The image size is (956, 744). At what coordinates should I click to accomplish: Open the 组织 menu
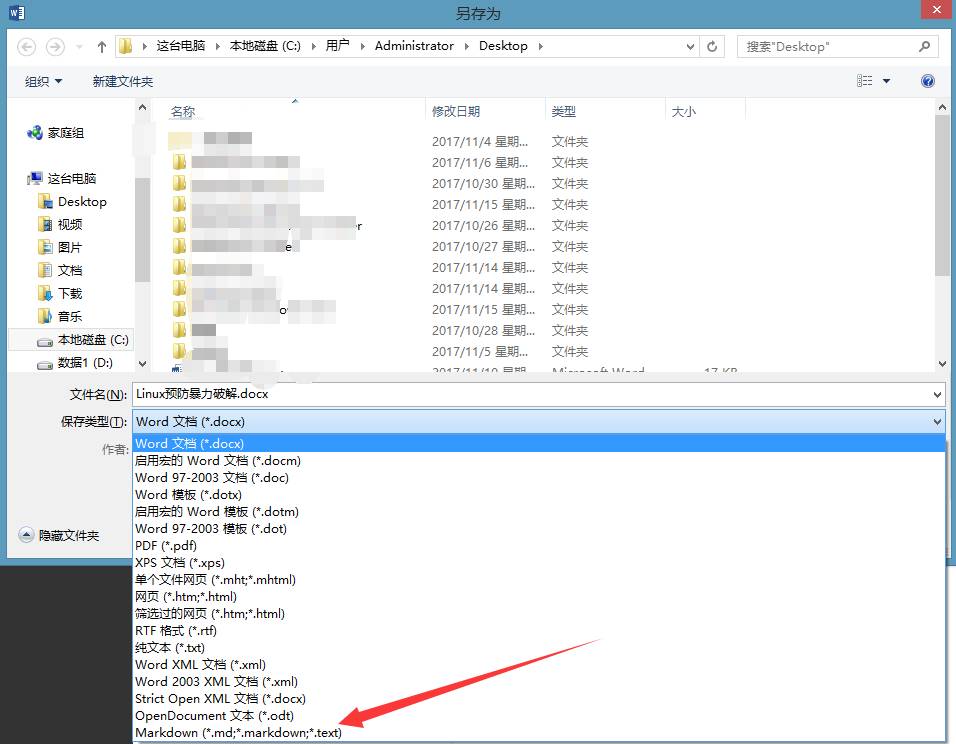coord(43,81)
